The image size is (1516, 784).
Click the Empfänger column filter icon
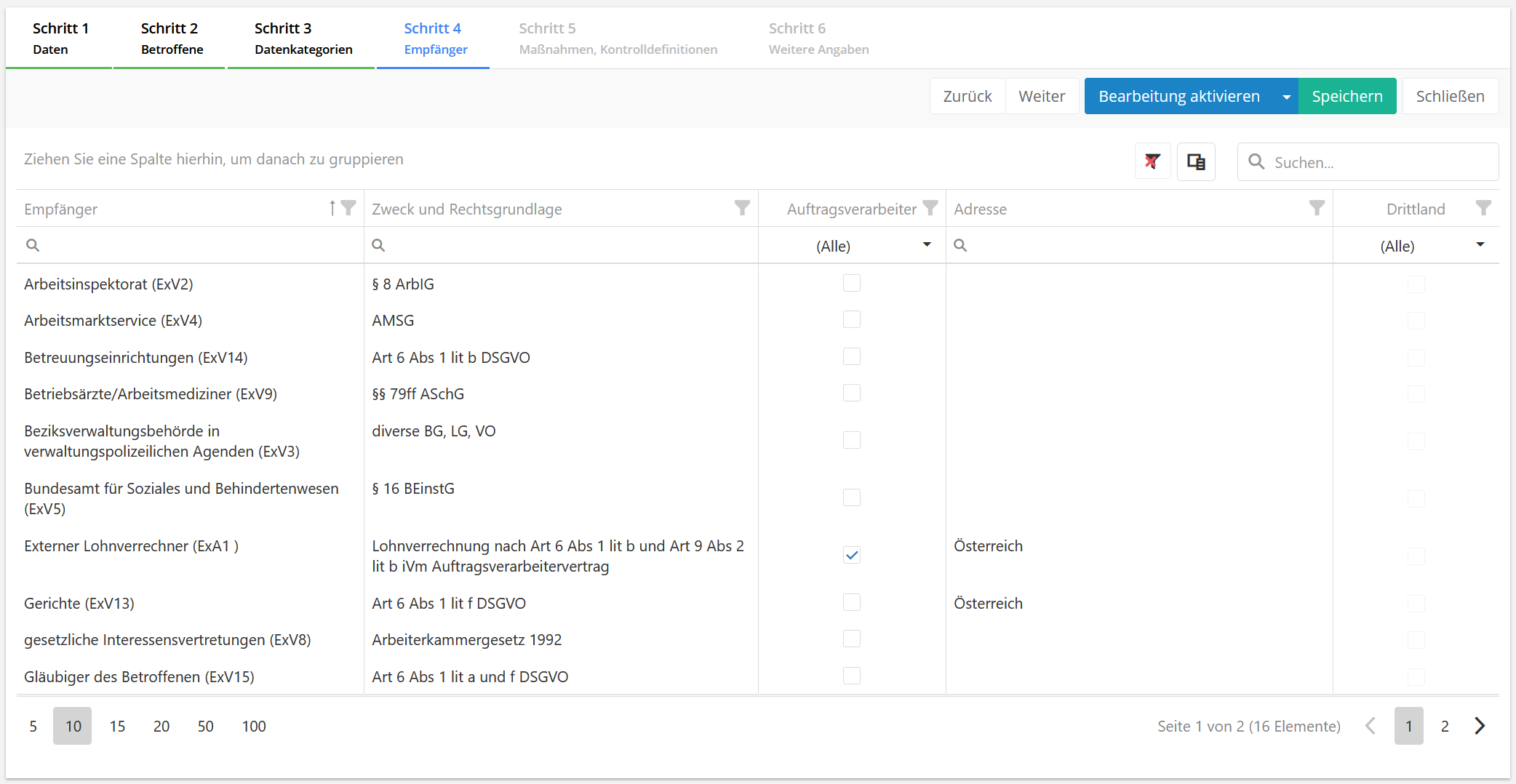348,208
